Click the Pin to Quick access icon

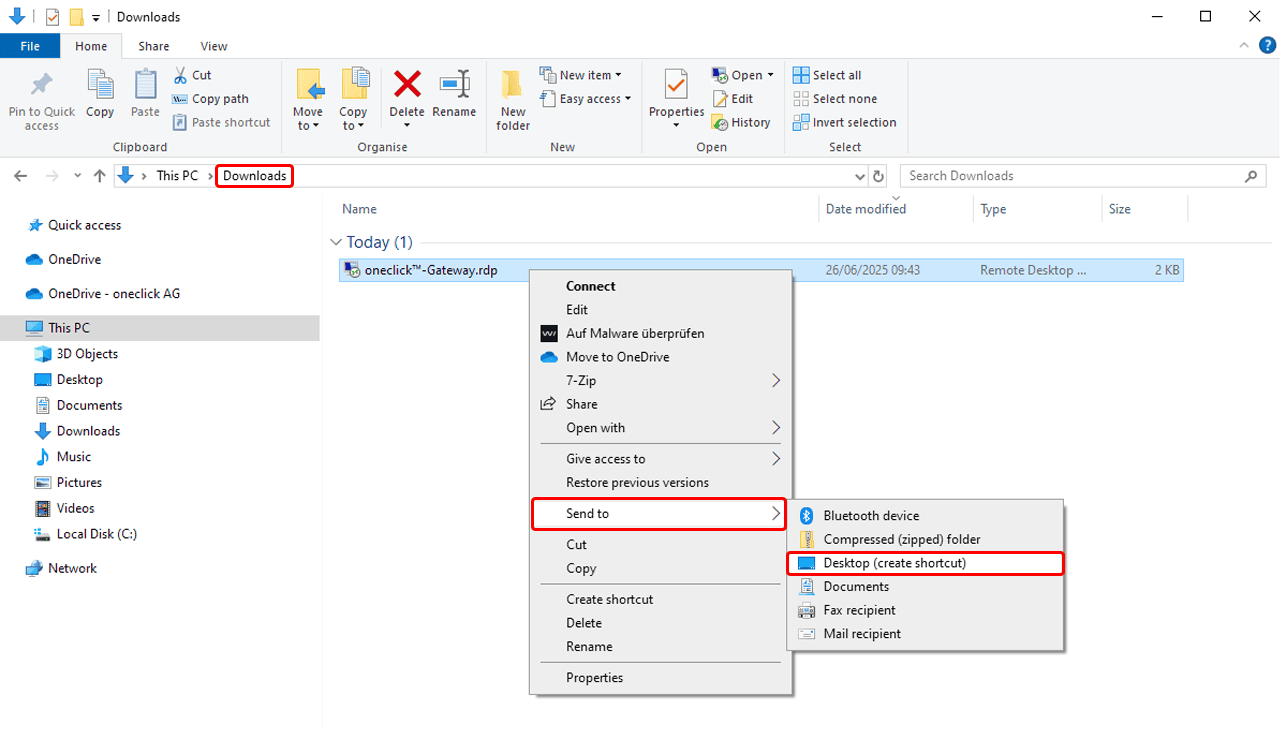click(41, 84)
